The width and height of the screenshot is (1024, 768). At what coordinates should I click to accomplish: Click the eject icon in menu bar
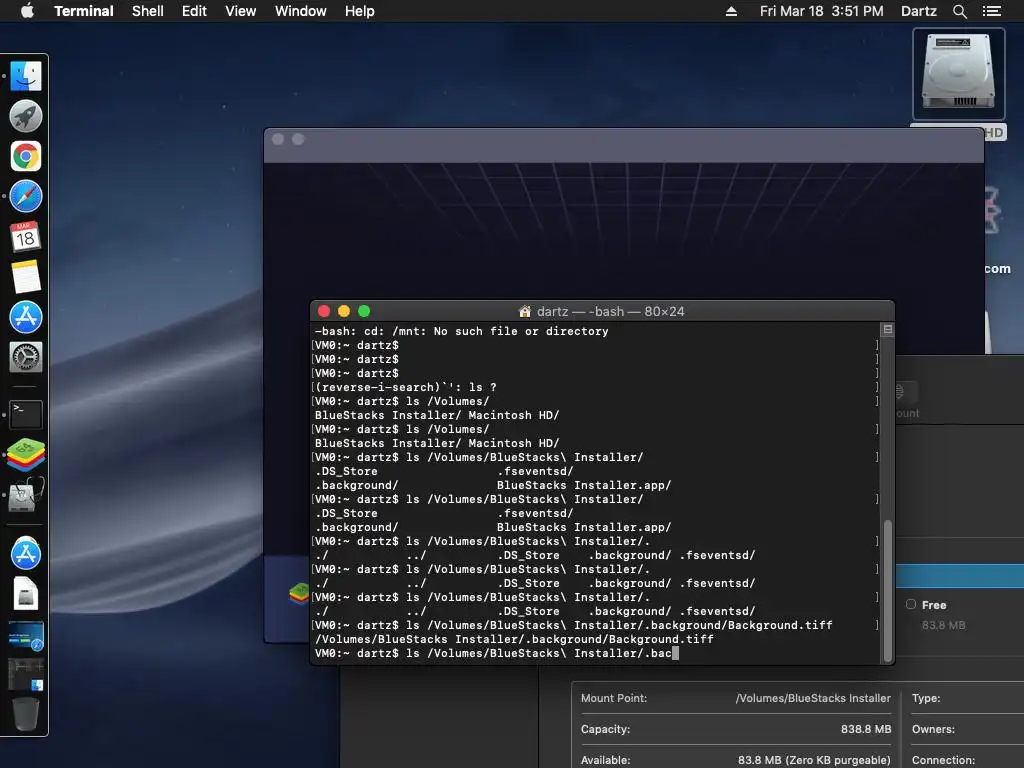tap(731, 11)
